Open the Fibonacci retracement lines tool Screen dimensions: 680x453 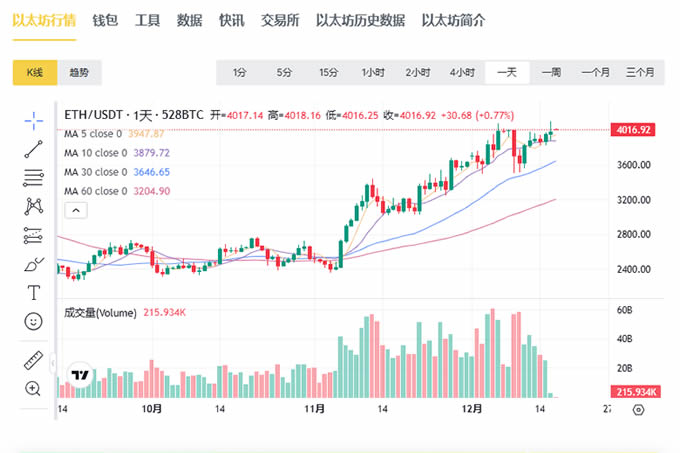tap(34, 178)
